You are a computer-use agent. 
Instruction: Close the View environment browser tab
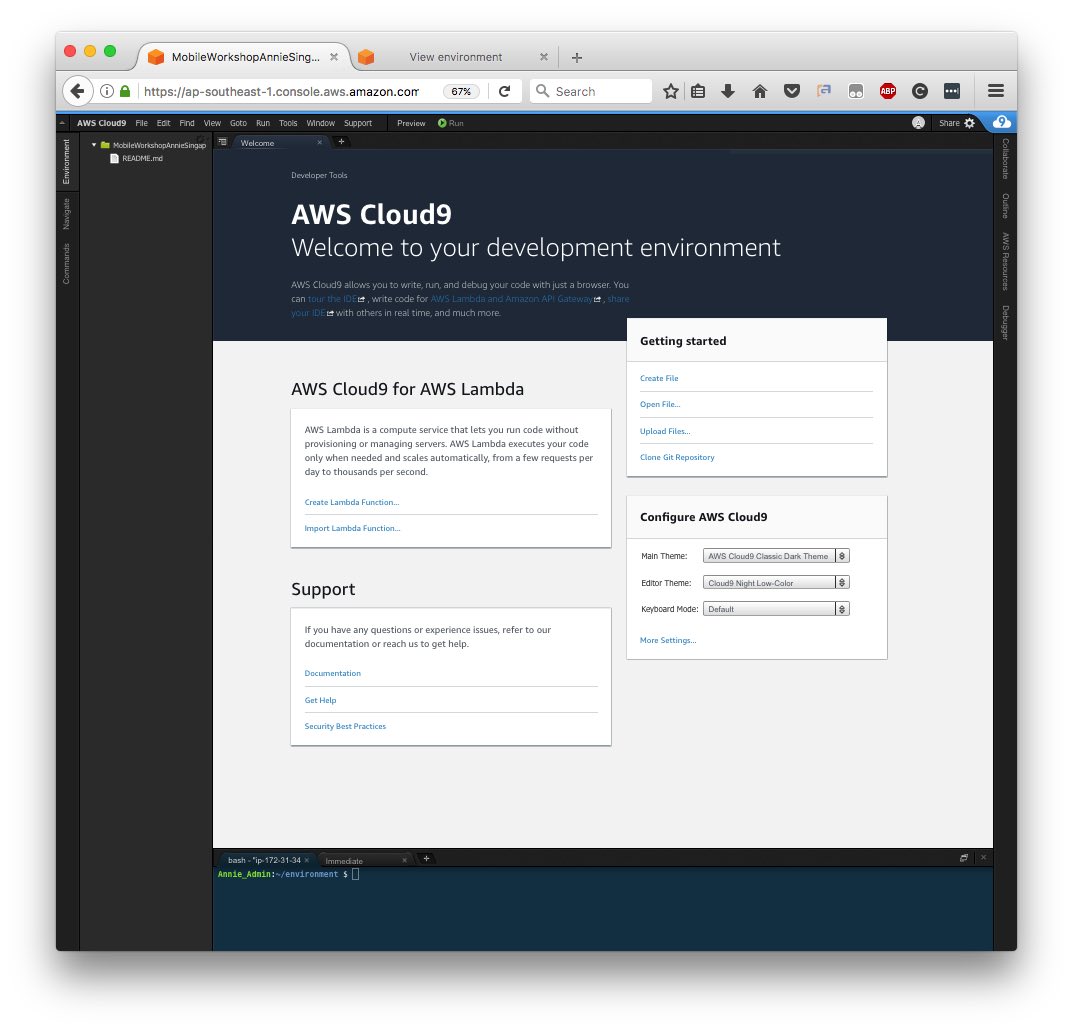click(x=543, y=57)
